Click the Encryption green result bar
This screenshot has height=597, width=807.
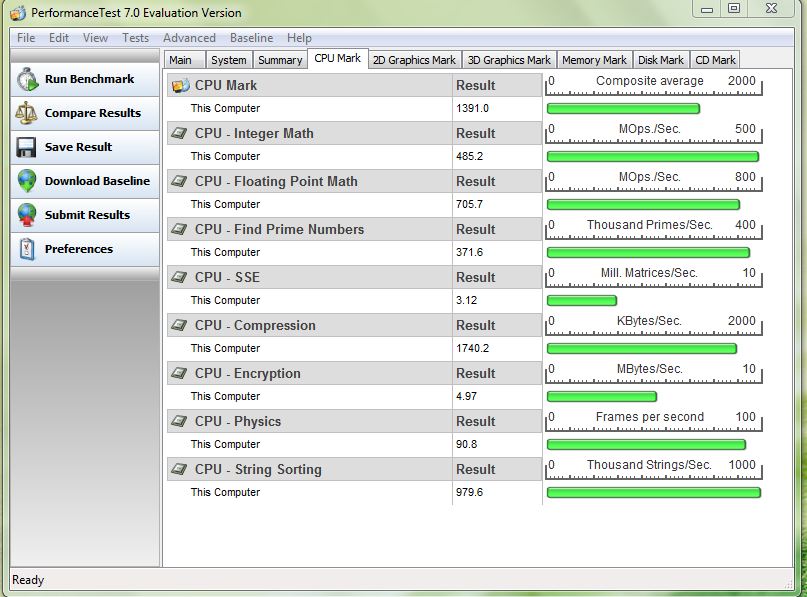[602, 396]
